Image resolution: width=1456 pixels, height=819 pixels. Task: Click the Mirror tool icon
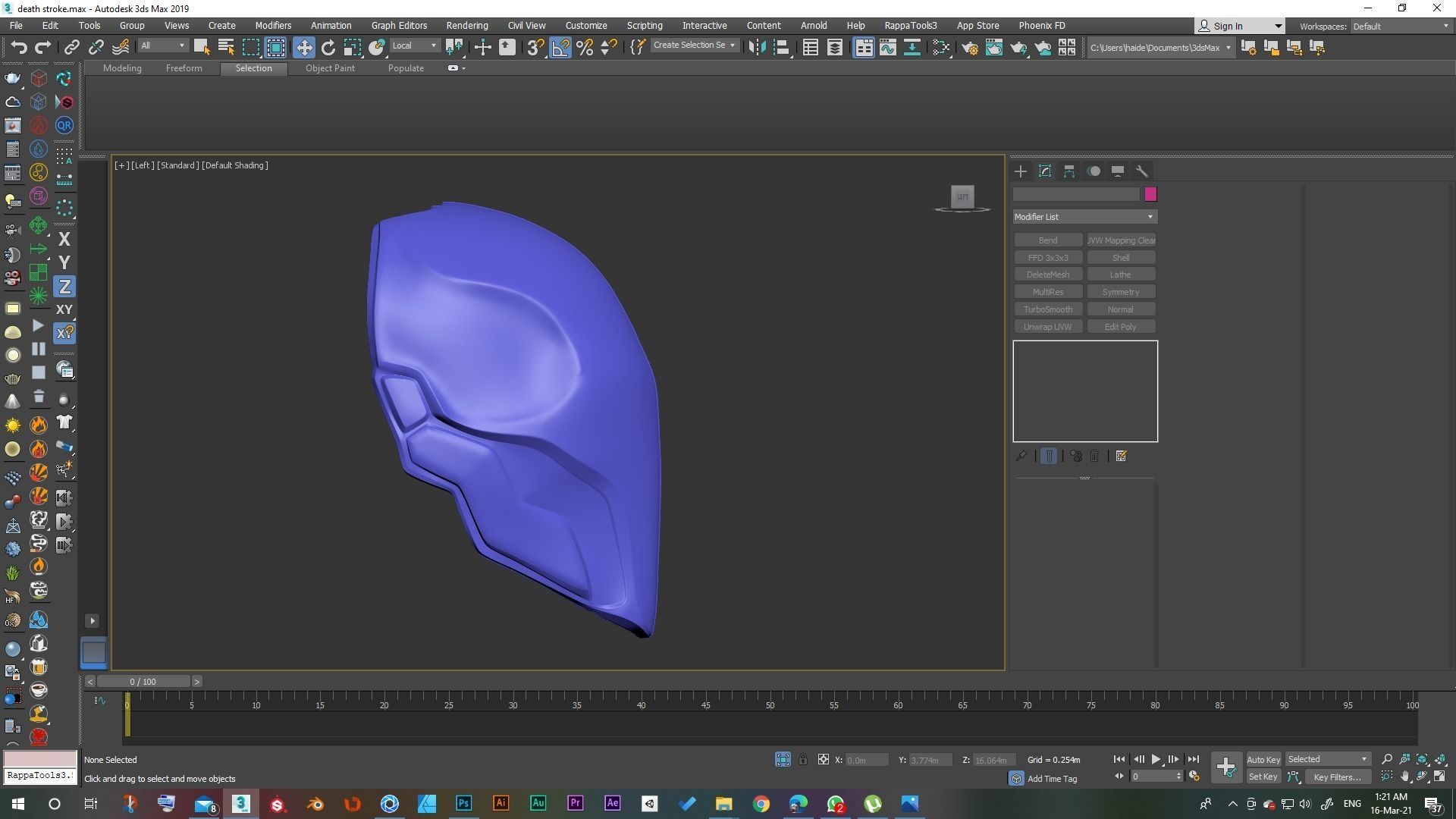click(x=757, y=48)
